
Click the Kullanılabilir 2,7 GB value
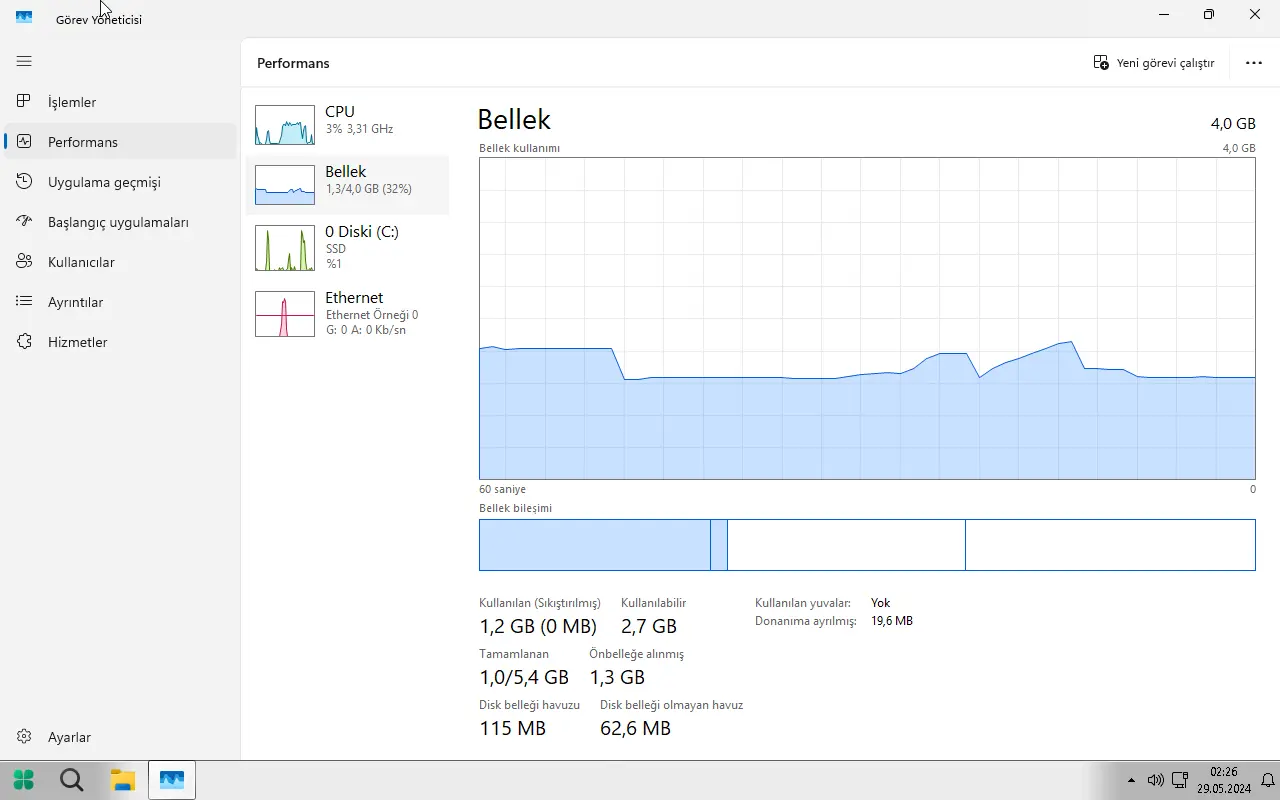pos(649,627)
